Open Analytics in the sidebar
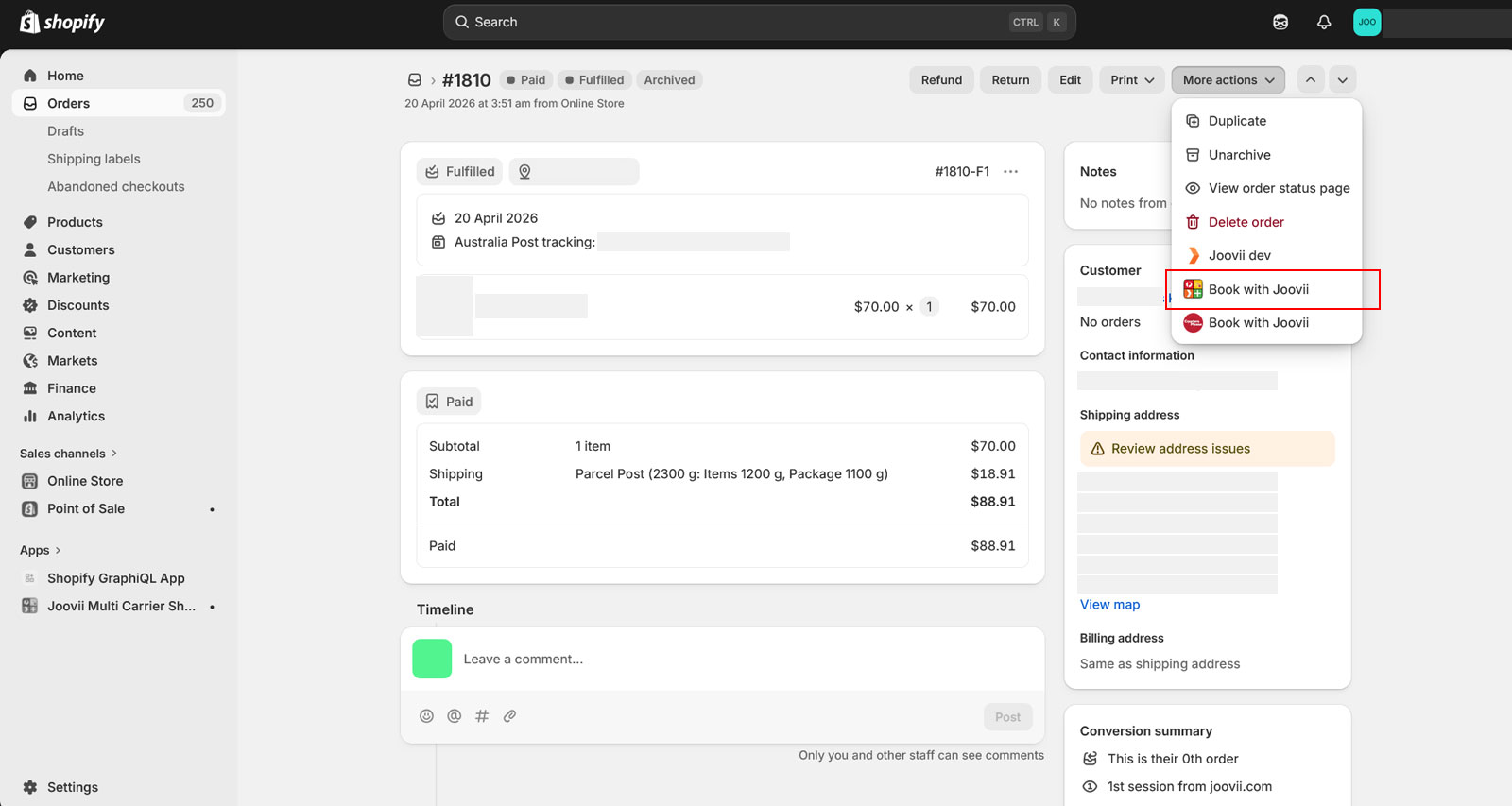 tap(118, 416)
